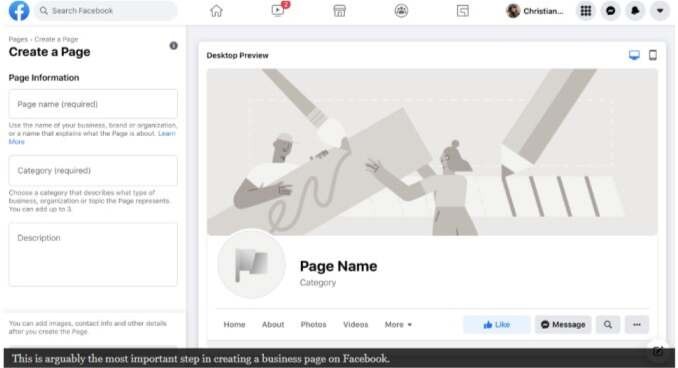This screenshot has width=678, height=368.
Task: Click the Page Name heading text
Action: pyautogui.click(x=338, y=266)
